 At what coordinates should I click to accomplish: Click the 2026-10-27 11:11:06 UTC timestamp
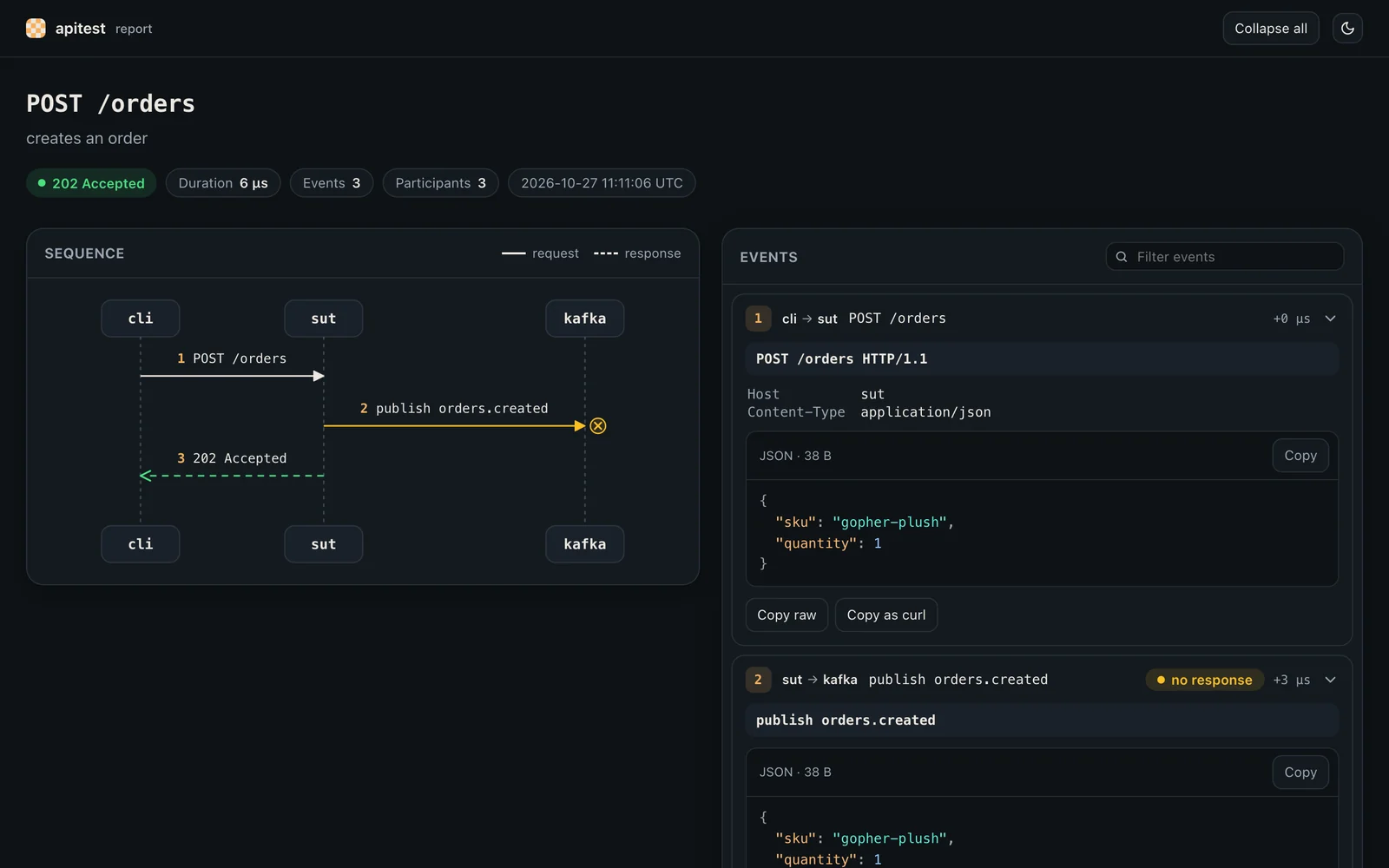(x=602, y=183)
